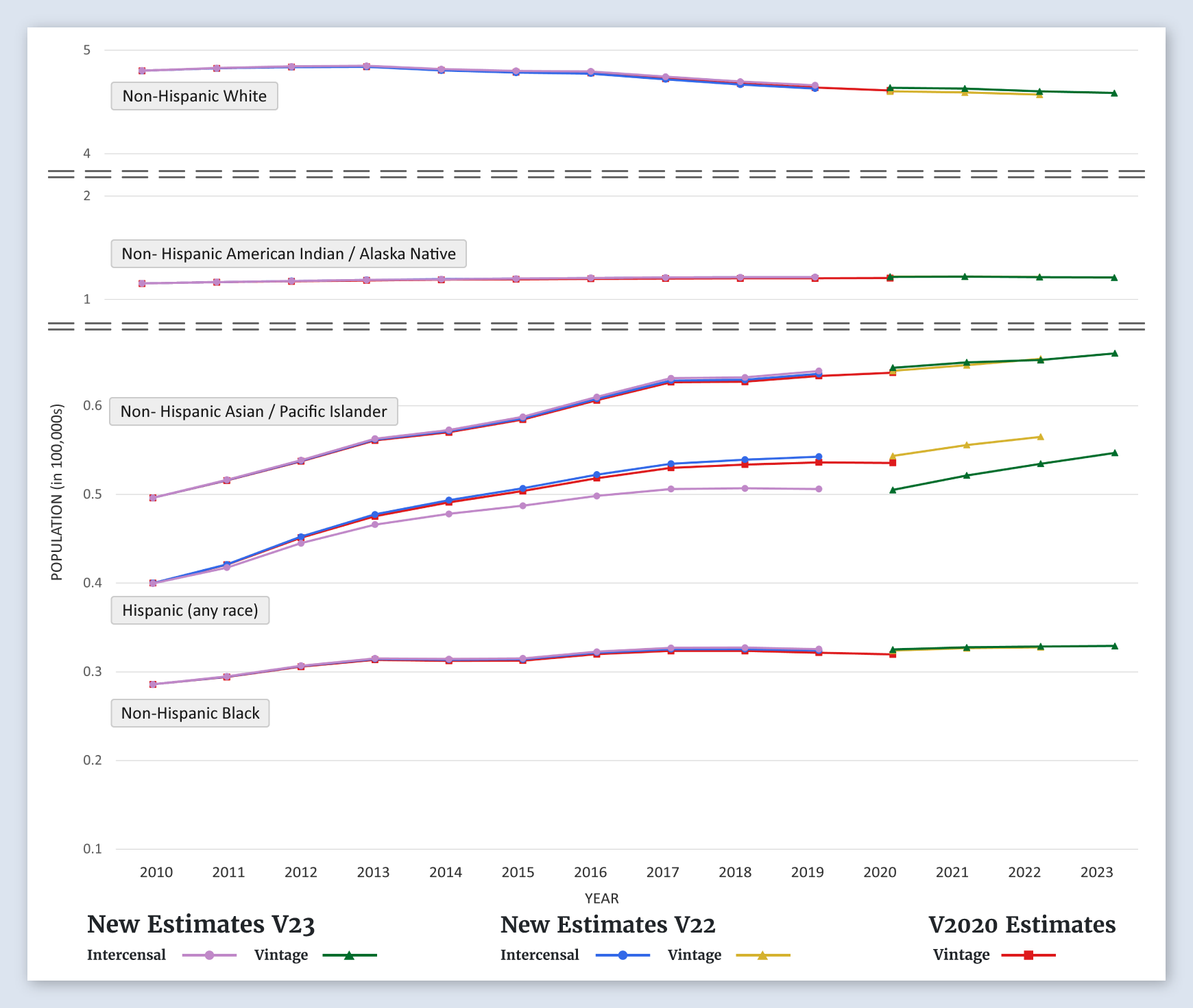The image size is (1193, 1008).
Task: Click Hispanic purple intercensal point at 2019
Action: 819,489
